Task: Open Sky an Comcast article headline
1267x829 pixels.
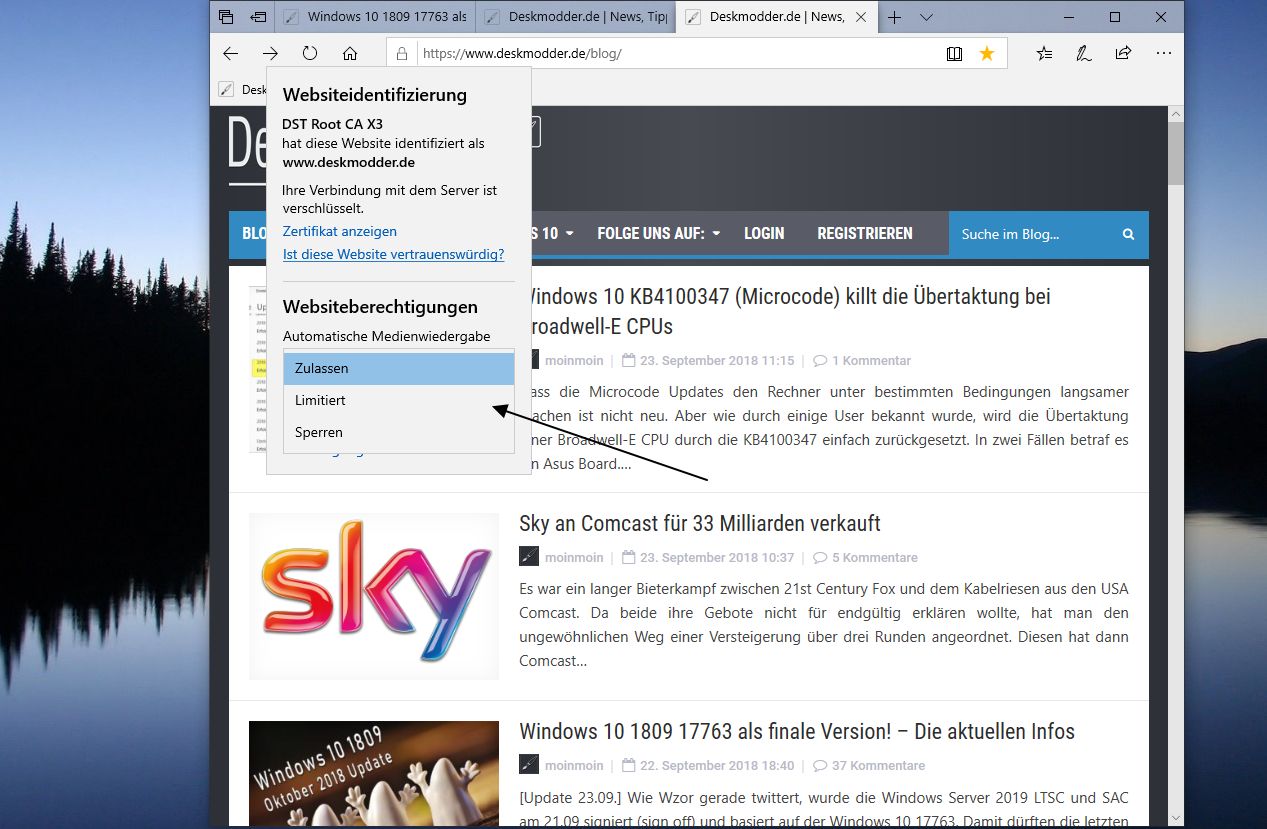Action: click(700, 523)
